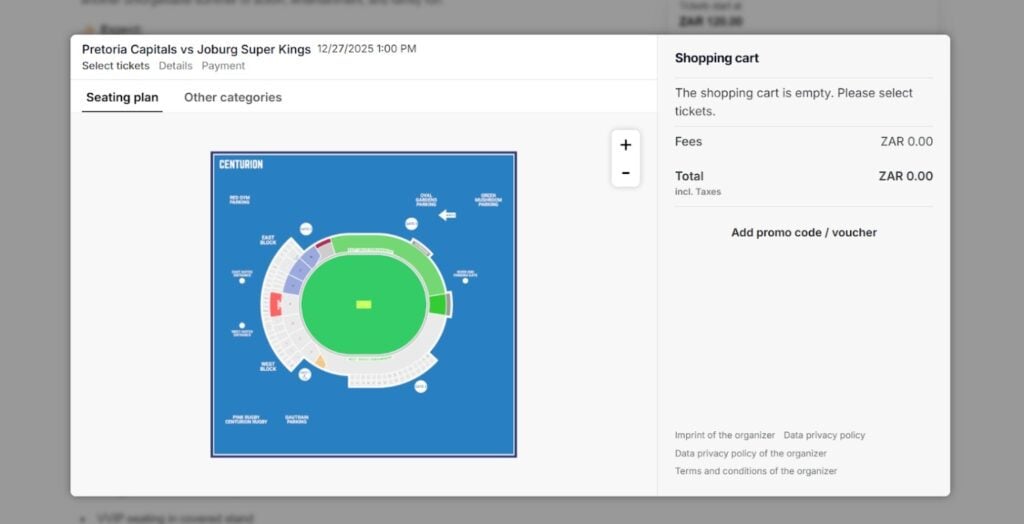
Task: Click the Pretoria Capitals vs Joburg Super Kings title
Action: pyautogui.click(x=196, y=50)
